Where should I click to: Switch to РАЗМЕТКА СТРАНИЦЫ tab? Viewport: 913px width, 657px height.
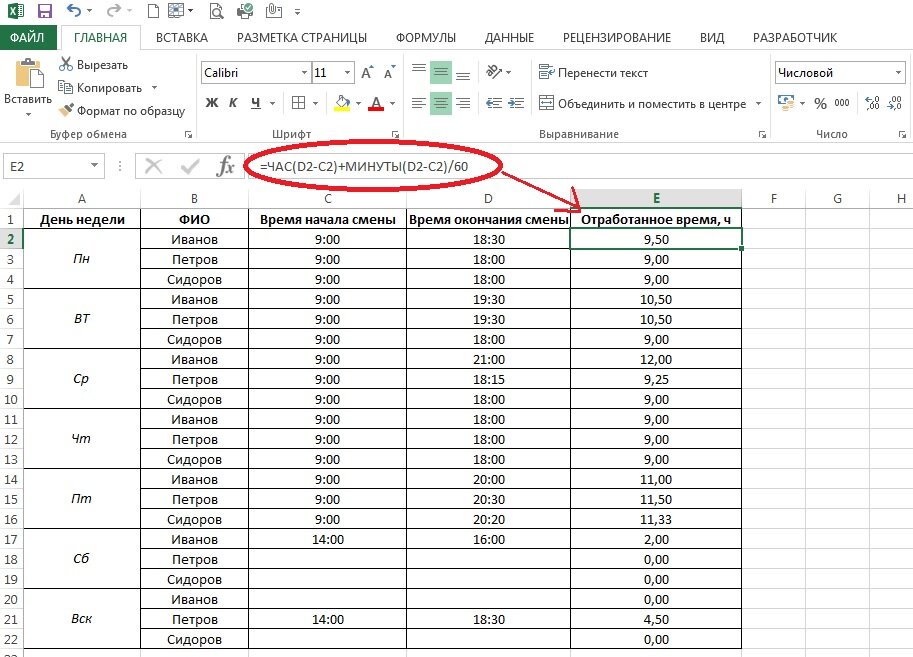[302, 38]
